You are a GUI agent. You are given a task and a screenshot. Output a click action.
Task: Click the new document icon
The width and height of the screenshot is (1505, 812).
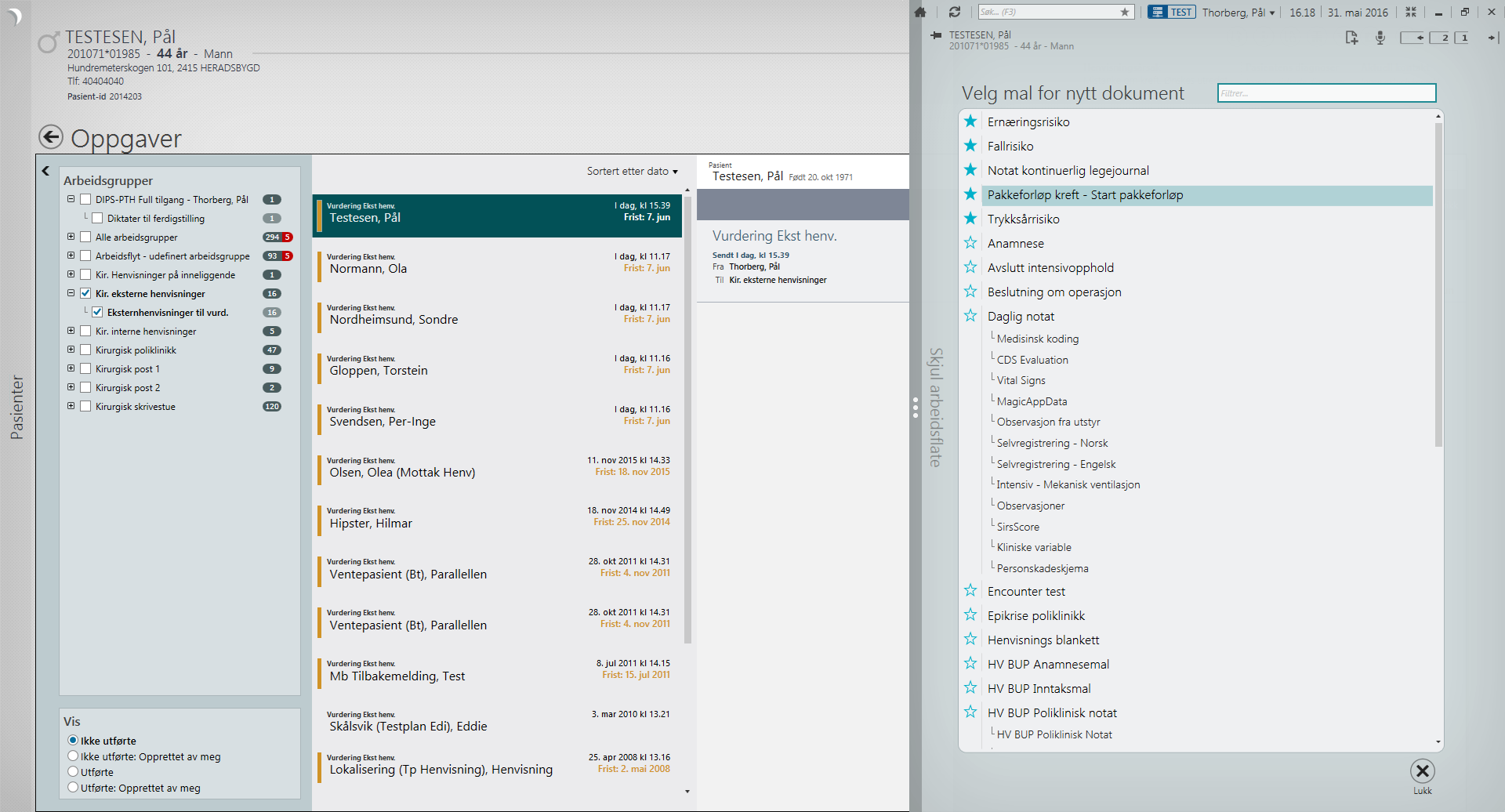tap(1352, 38)
